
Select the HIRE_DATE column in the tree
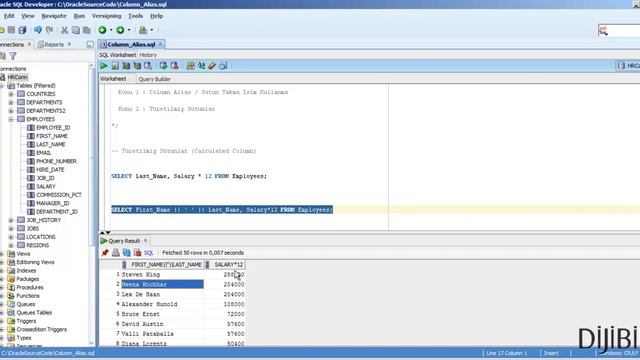[x=50, y=169]
